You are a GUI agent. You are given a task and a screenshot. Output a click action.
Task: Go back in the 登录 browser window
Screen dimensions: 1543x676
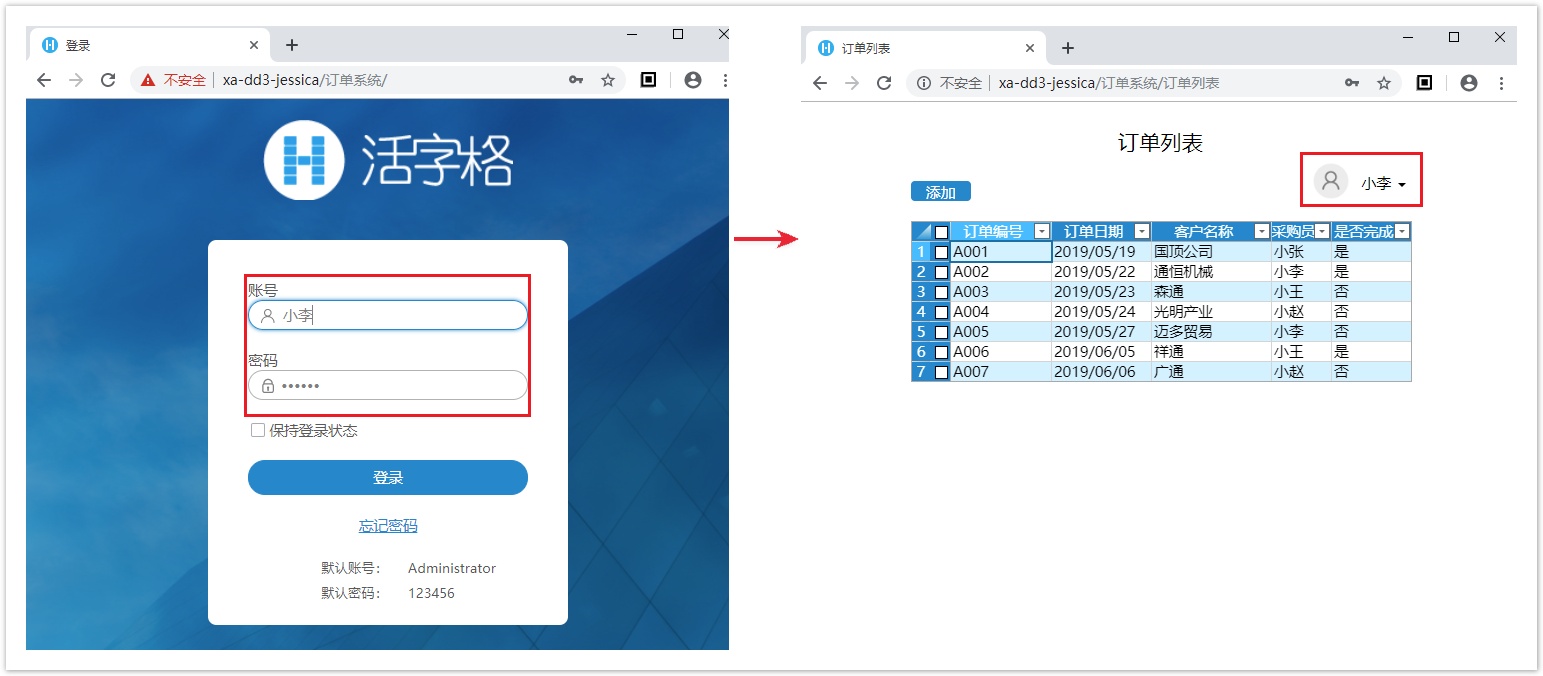coord(43,80)
